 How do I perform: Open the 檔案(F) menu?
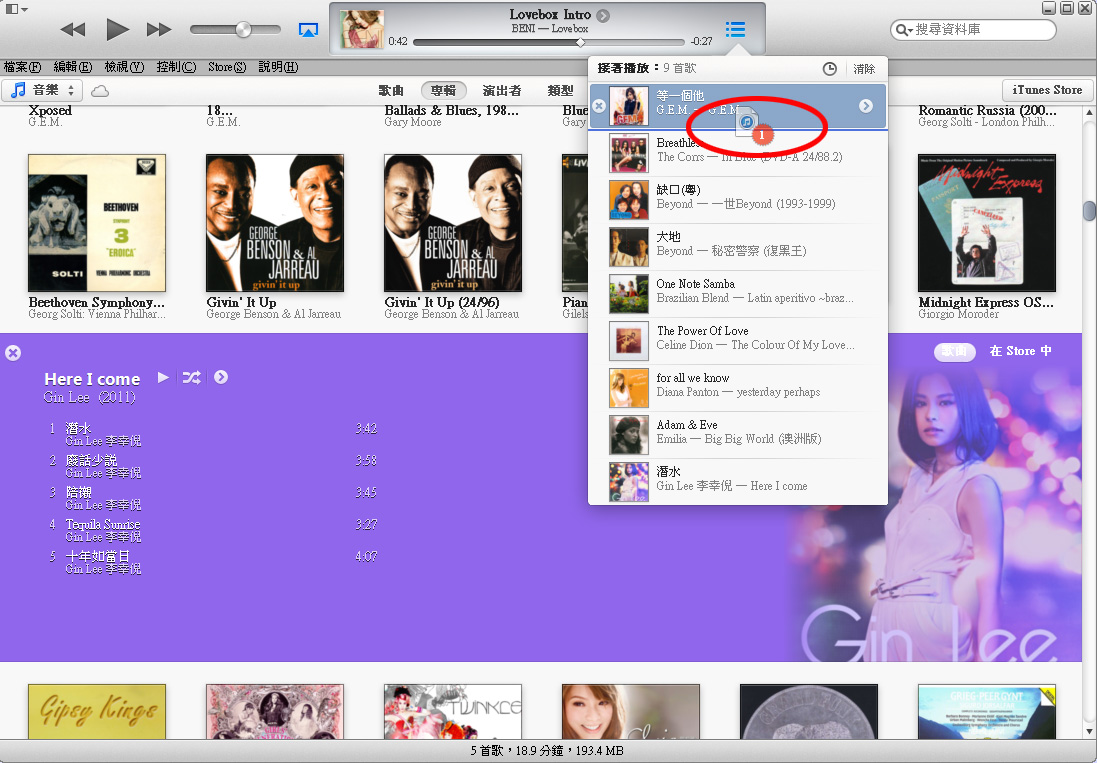(22, 67)
